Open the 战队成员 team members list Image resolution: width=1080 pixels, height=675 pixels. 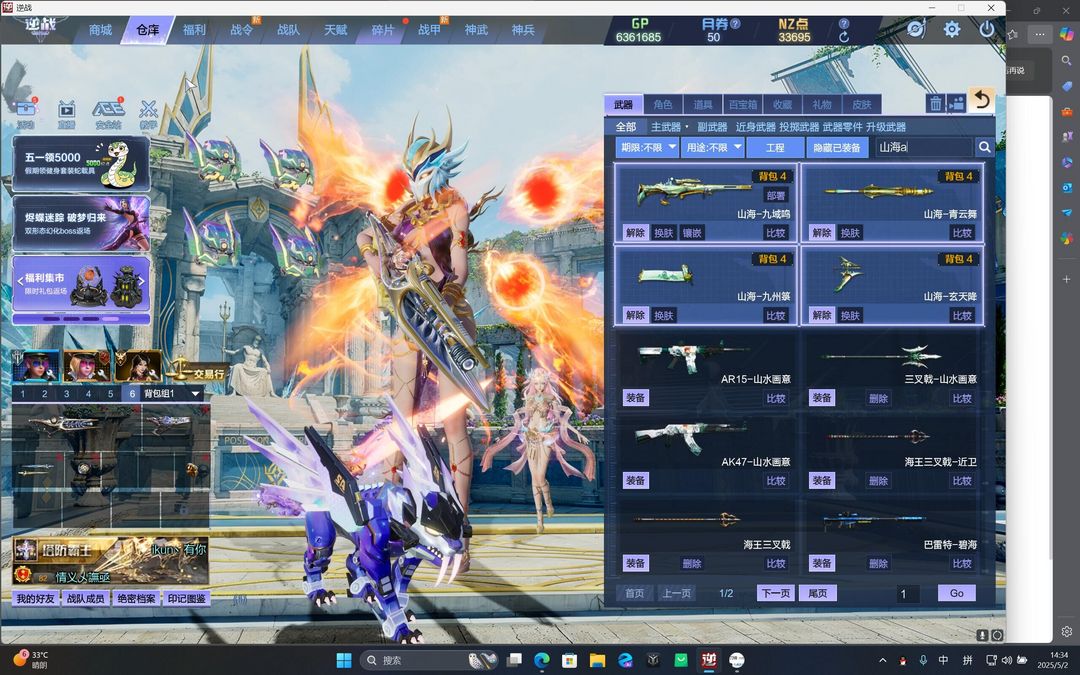85,599
